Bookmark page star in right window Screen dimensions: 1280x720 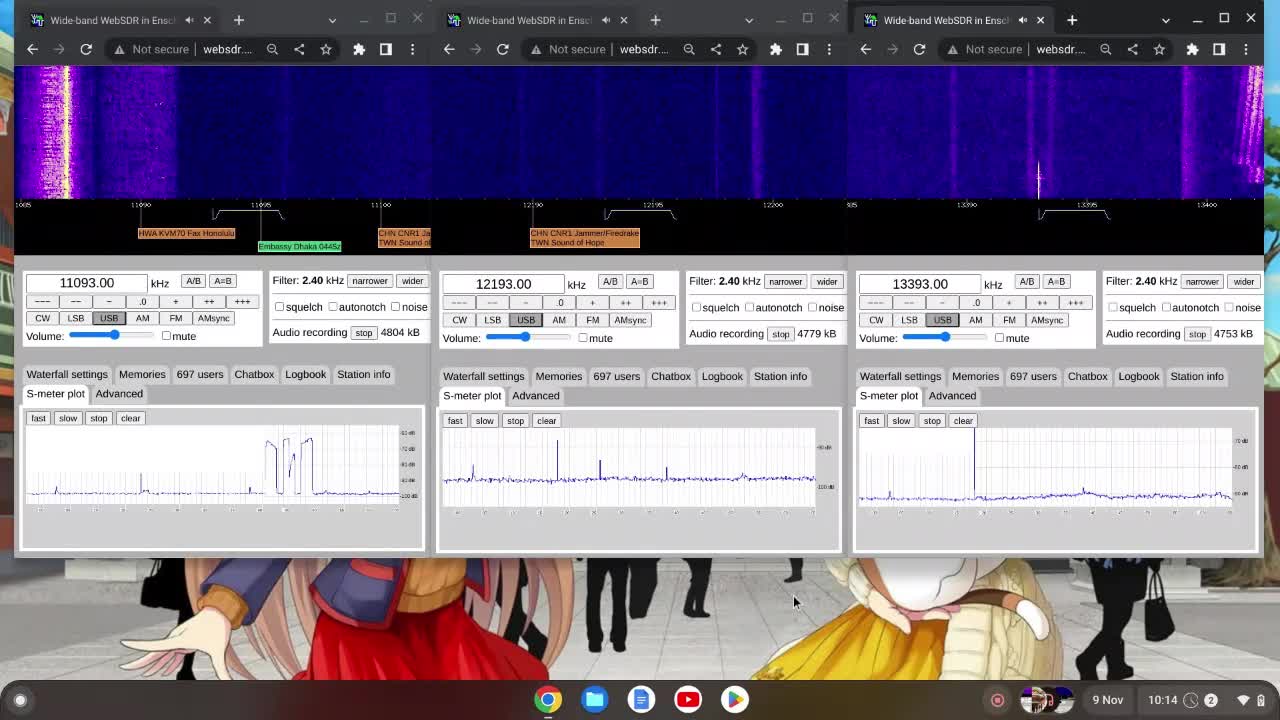coord(1159,49)
